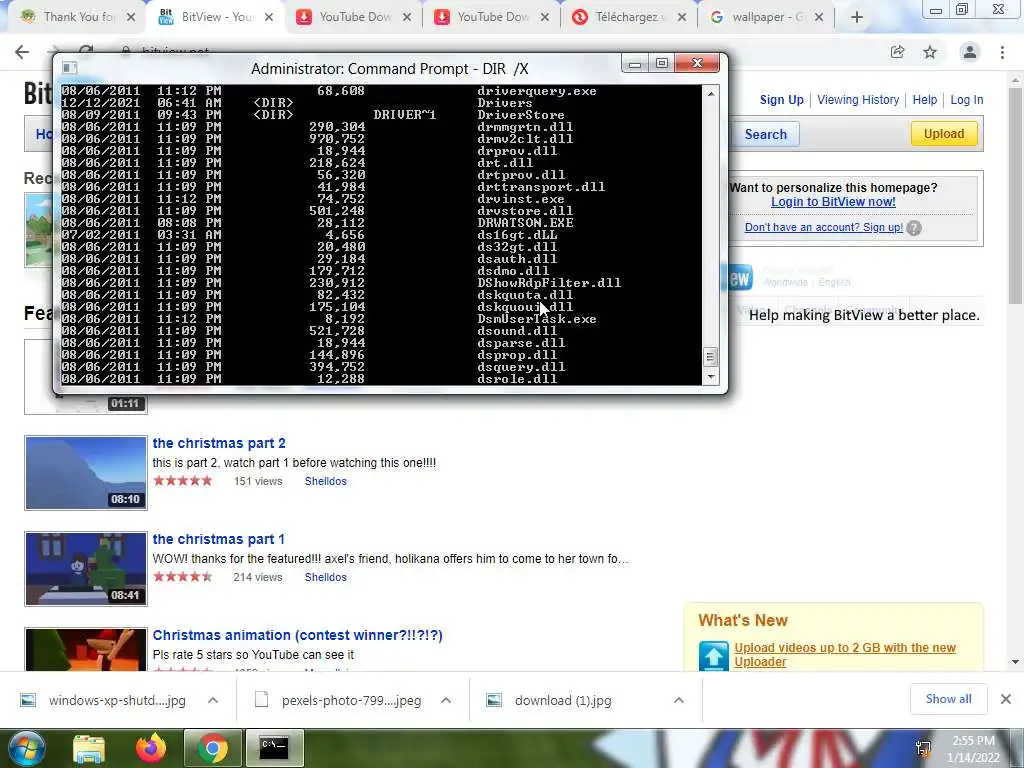Open the christmas part 2 video title
The image size is (1024, 768).
pos(219,443)
